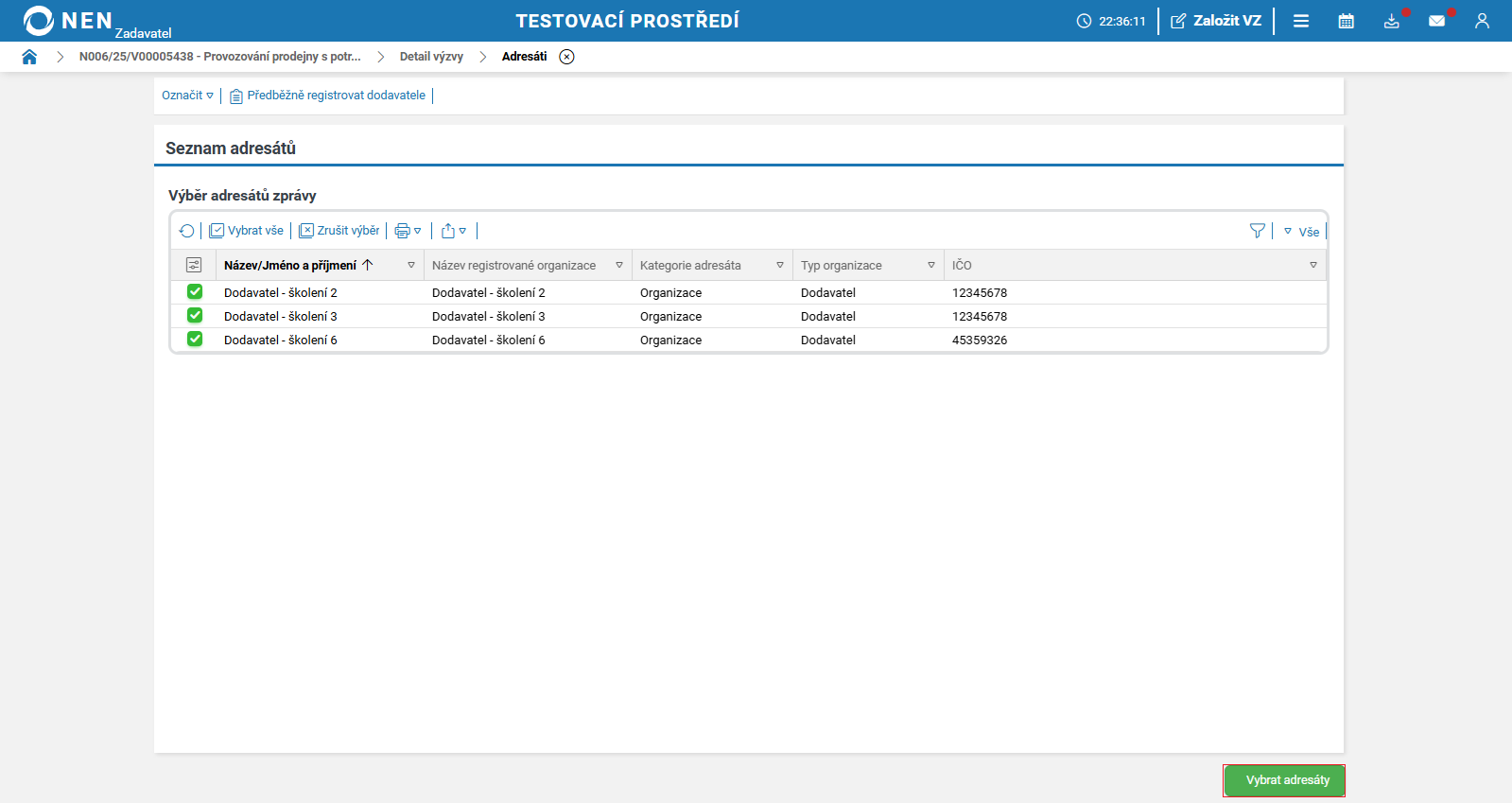The image size is (1512, 803).
Task: Open the column settings icon in table header
Action: coord(194,266)
